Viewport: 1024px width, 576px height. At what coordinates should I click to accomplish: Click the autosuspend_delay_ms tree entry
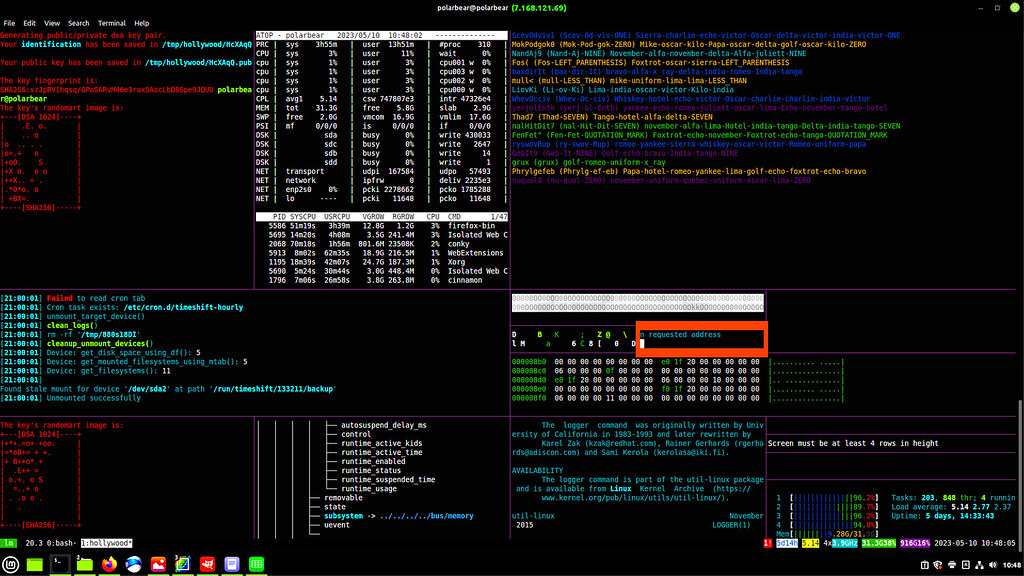(383, 425)
